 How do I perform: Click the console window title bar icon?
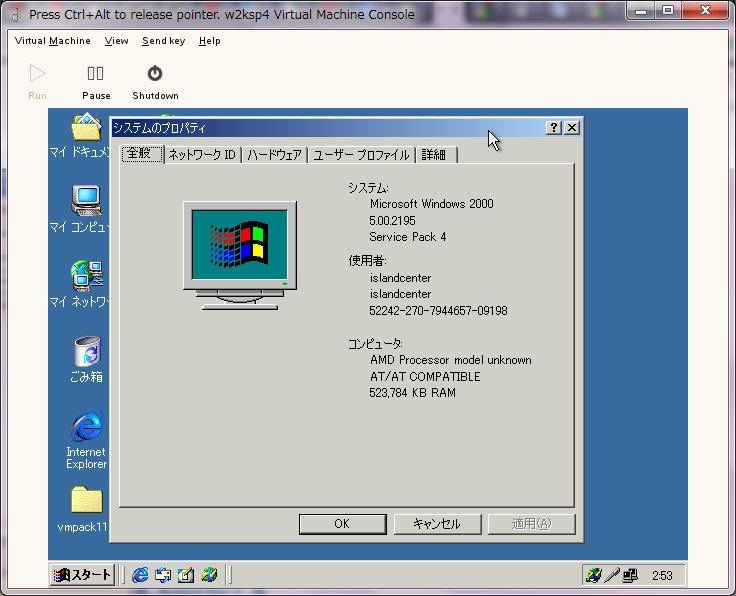[x=15, y=14]
